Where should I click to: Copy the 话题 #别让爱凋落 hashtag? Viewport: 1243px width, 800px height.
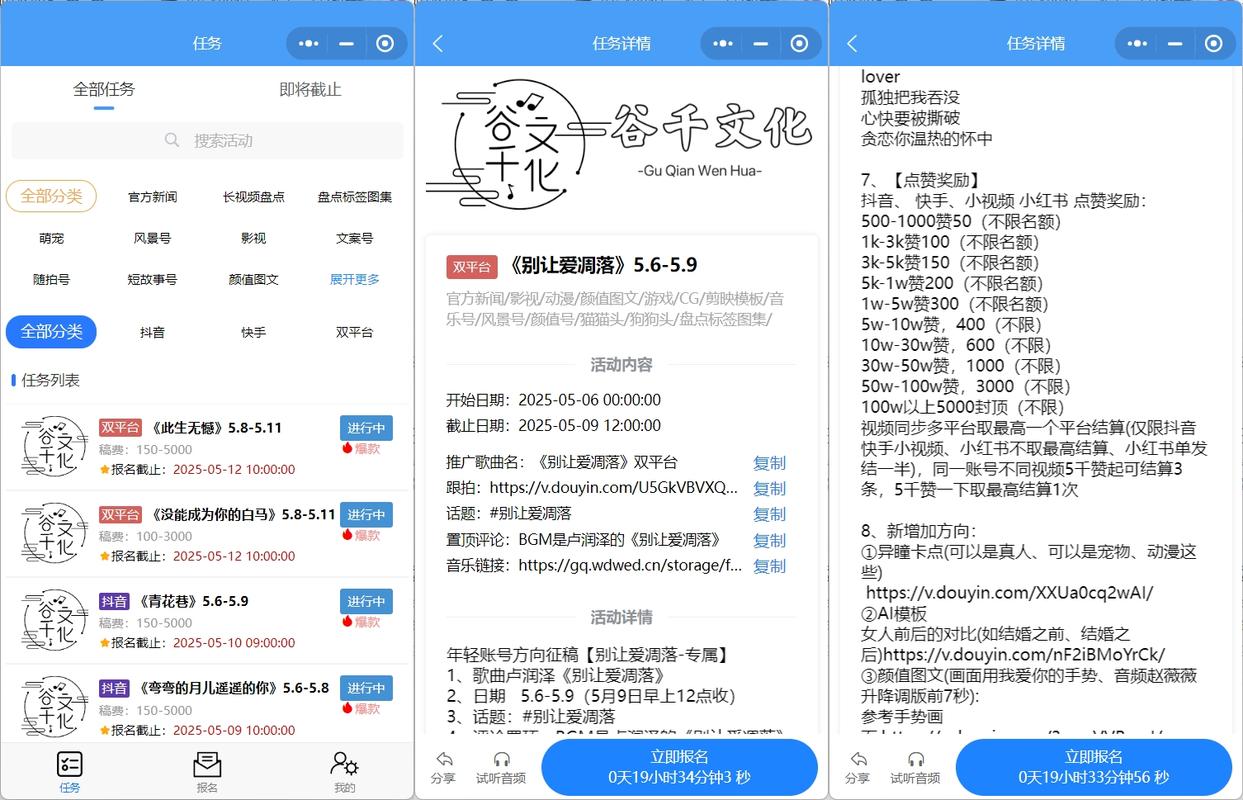769,514
